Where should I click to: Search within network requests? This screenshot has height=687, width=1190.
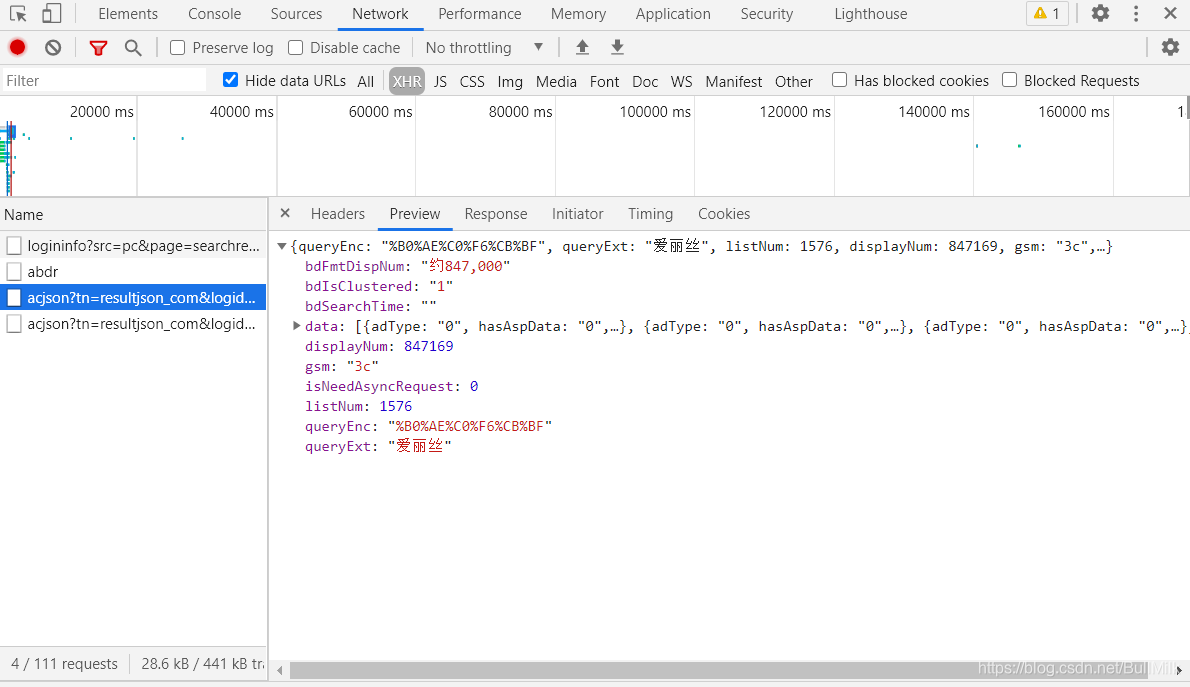click(133, 47)
